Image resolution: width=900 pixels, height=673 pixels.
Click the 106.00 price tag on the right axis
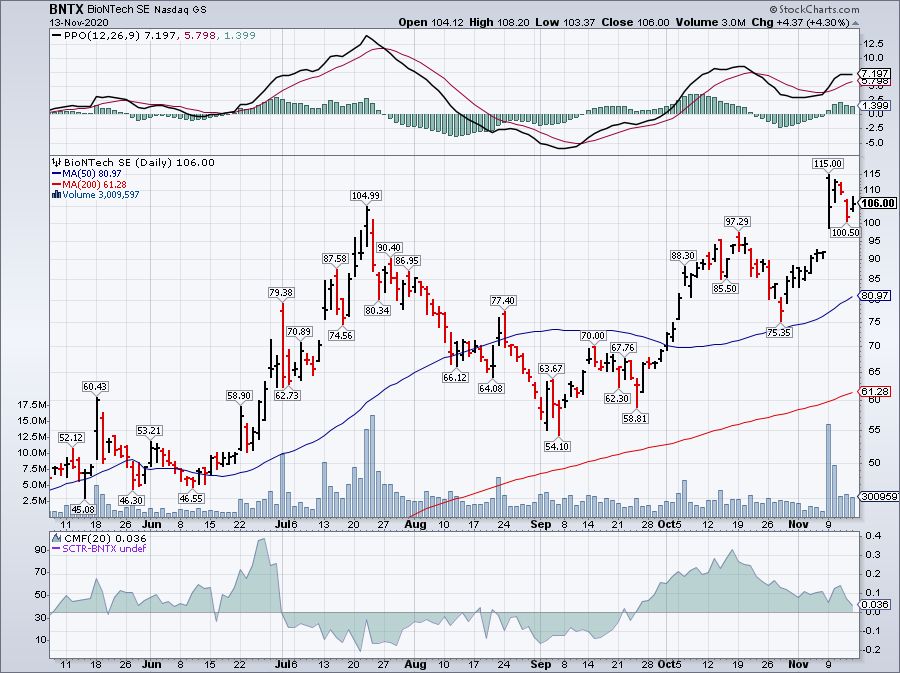point(878,203)
